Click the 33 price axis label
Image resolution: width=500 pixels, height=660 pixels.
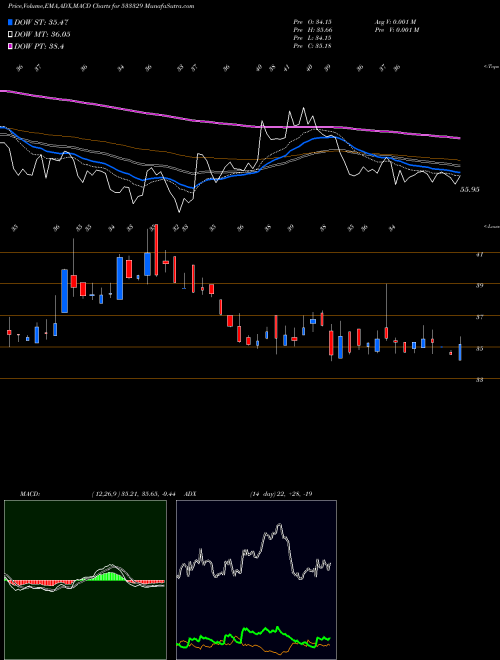click(x=479, y=380)
